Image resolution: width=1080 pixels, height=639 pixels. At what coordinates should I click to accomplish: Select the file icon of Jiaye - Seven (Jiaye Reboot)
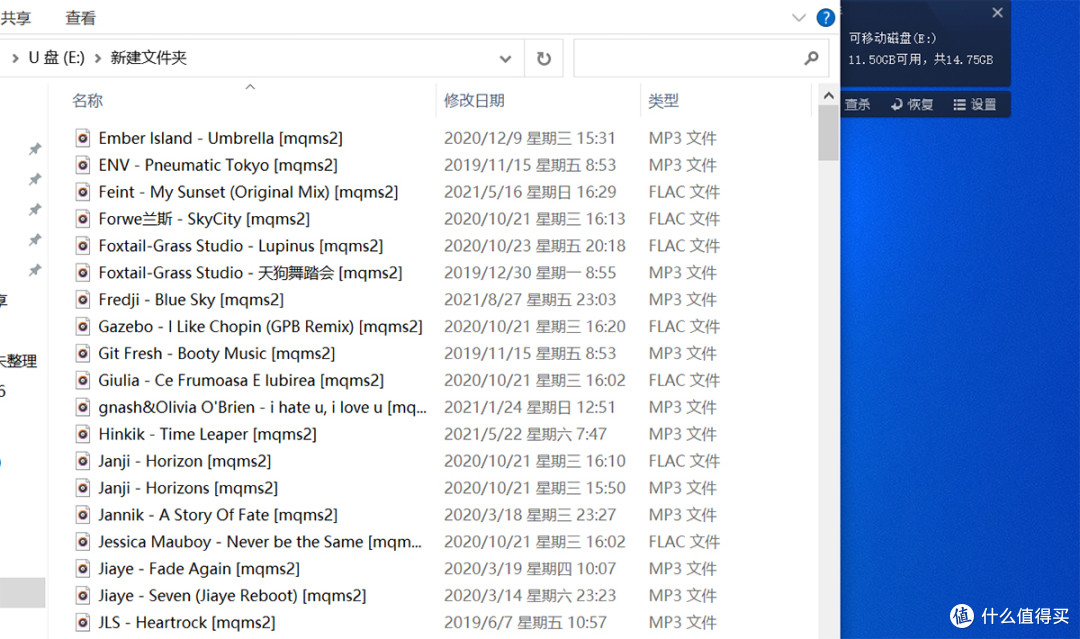pyautogui.click(x=83, y=595)
